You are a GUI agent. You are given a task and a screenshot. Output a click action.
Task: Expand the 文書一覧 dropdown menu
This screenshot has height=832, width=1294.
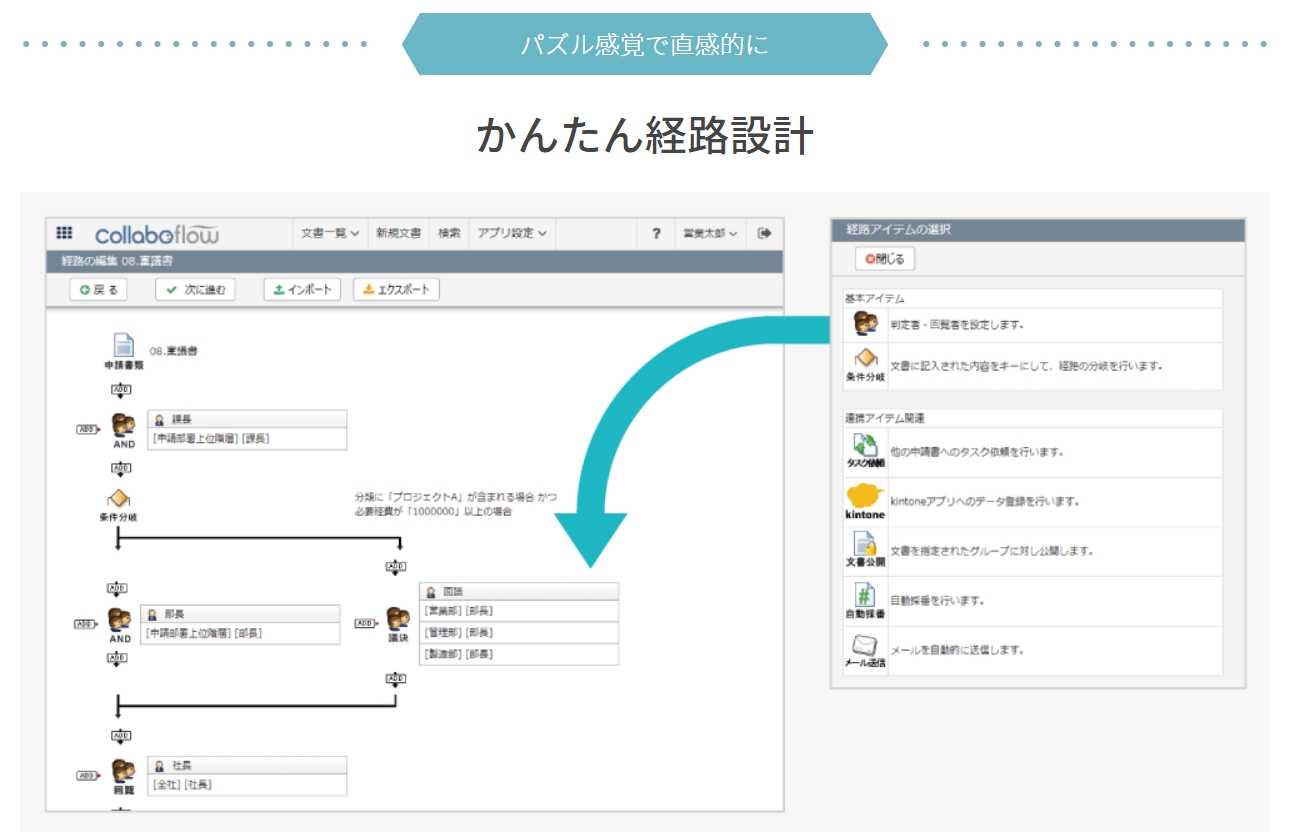tap(330, 233)
